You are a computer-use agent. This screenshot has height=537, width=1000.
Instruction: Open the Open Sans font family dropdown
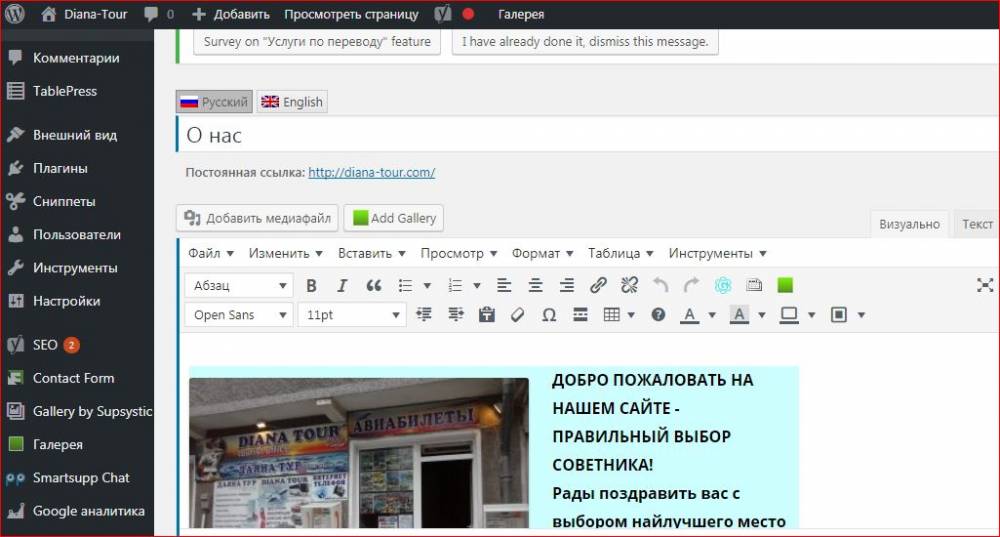[x=239, y=314]
